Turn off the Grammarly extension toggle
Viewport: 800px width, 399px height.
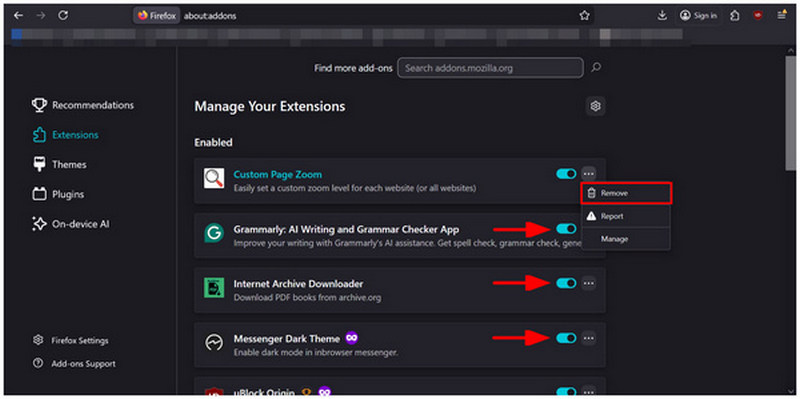[x=566, y=229]
